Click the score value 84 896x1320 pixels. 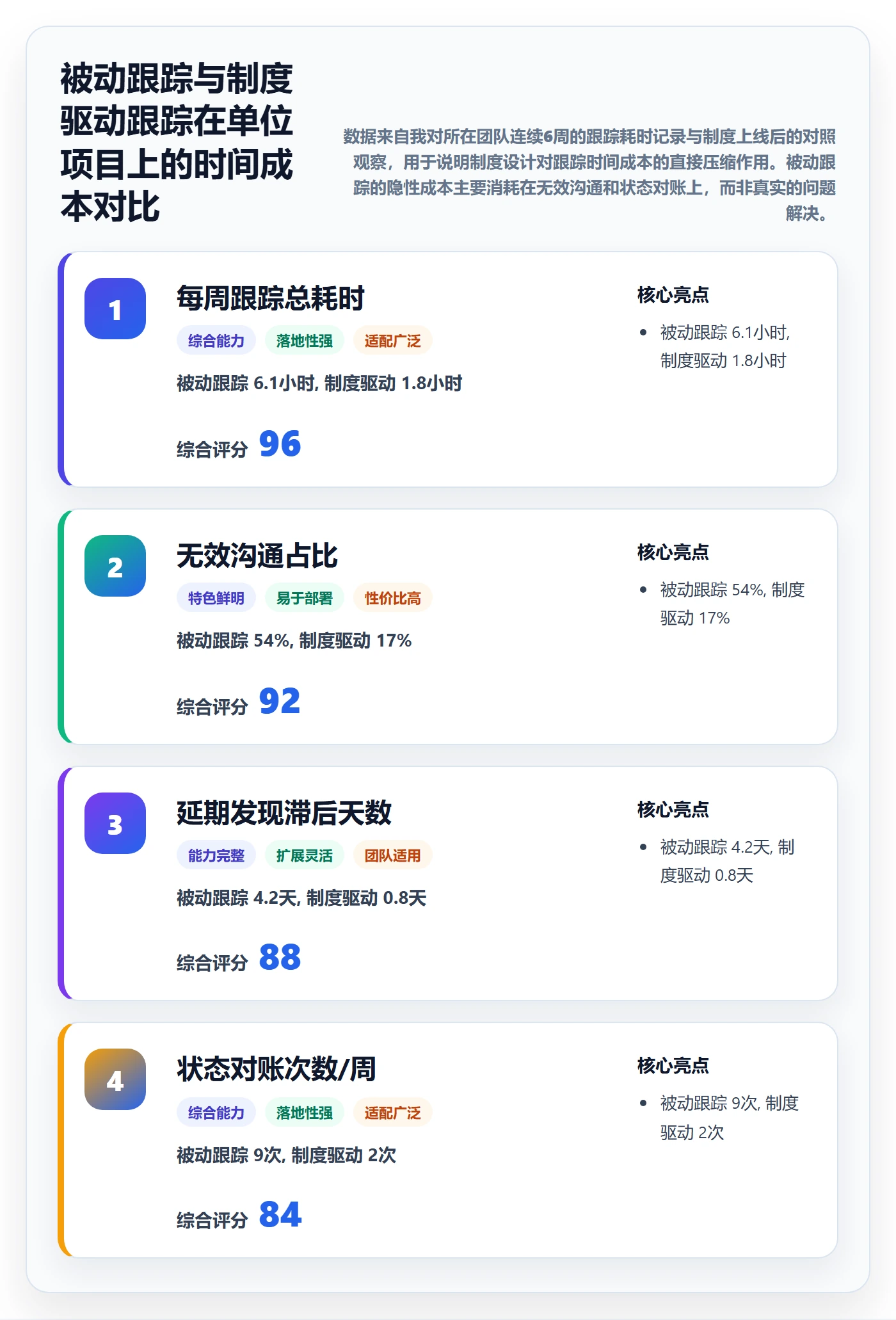click(280, 1214)
